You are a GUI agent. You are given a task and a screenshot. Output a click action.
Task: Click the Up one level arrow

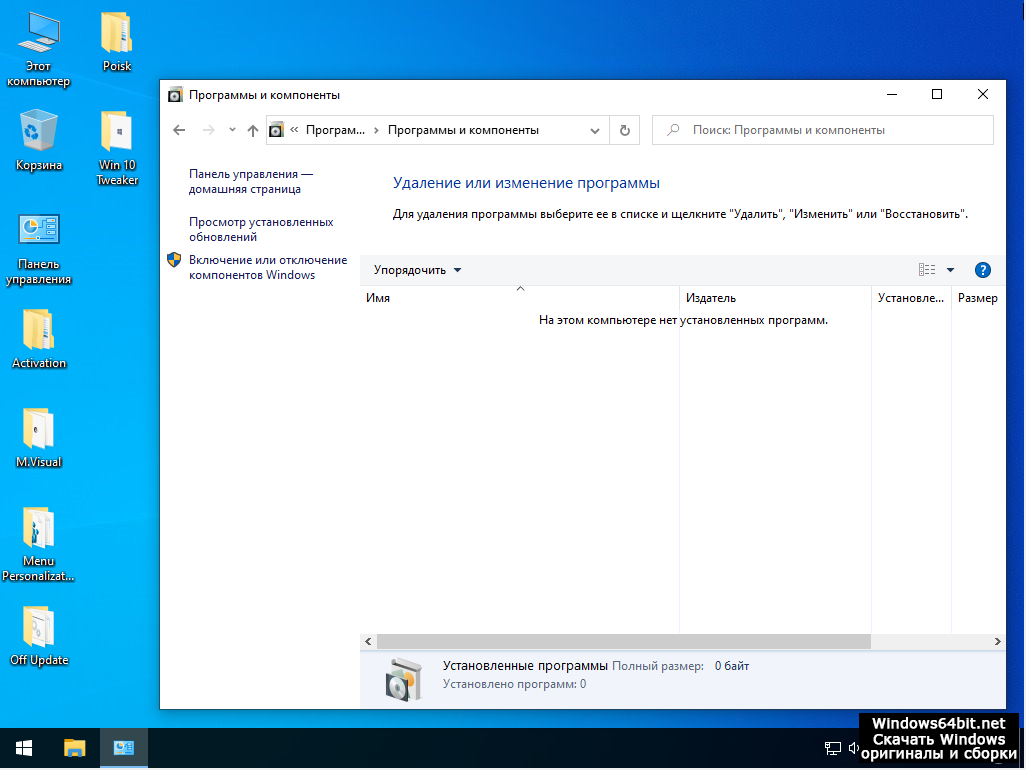point(252,130)
